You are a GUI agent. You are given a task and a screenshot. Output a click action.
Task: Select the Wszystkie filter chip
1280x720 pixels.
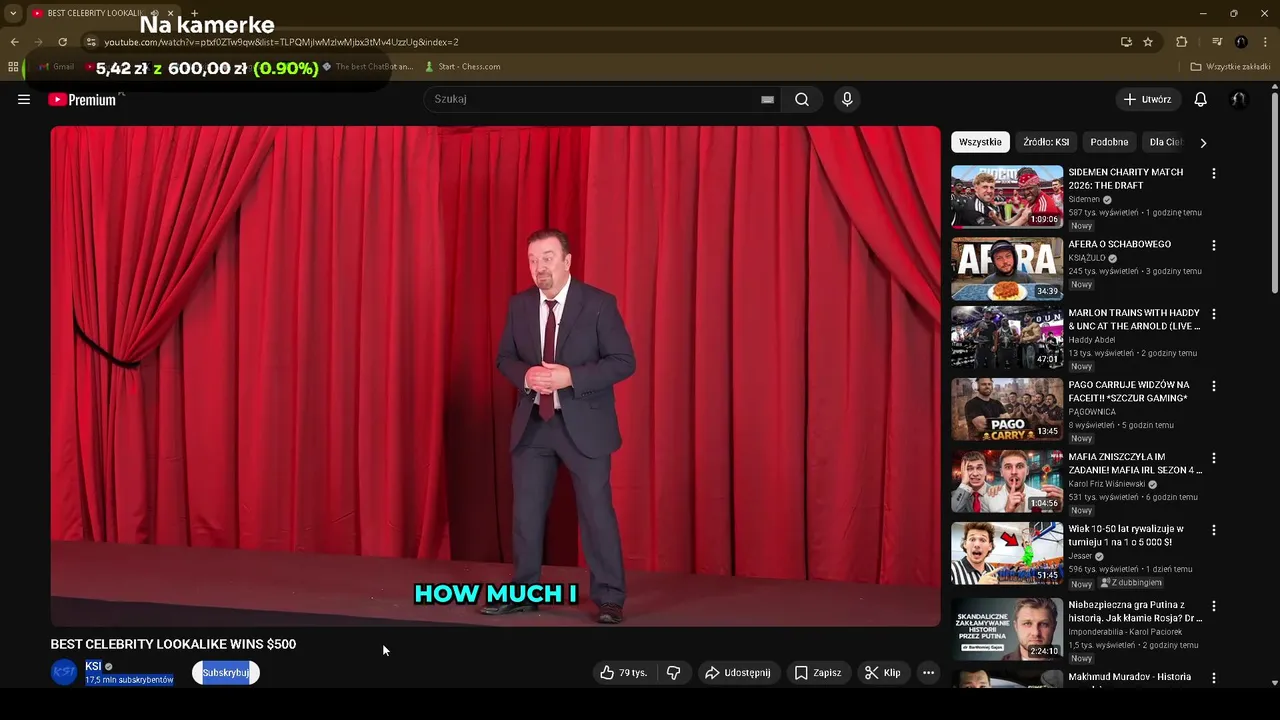pyautogui.click(x=980, y=142)
